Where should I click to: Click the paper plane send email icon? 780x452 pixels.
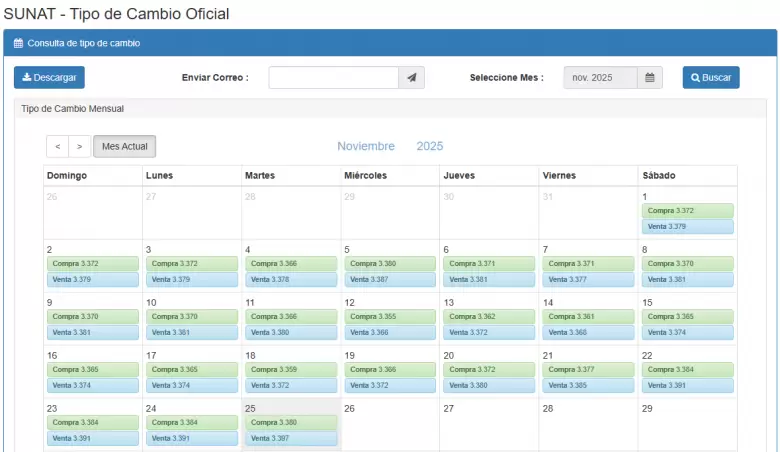[412, 78]
